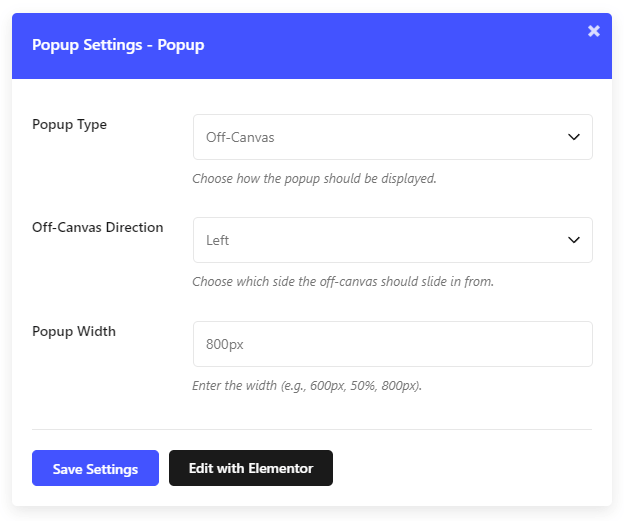The height and width of the screenshot is (521, 624).
Task: Click the divider line above Save Settings
Action: point(312,429)
